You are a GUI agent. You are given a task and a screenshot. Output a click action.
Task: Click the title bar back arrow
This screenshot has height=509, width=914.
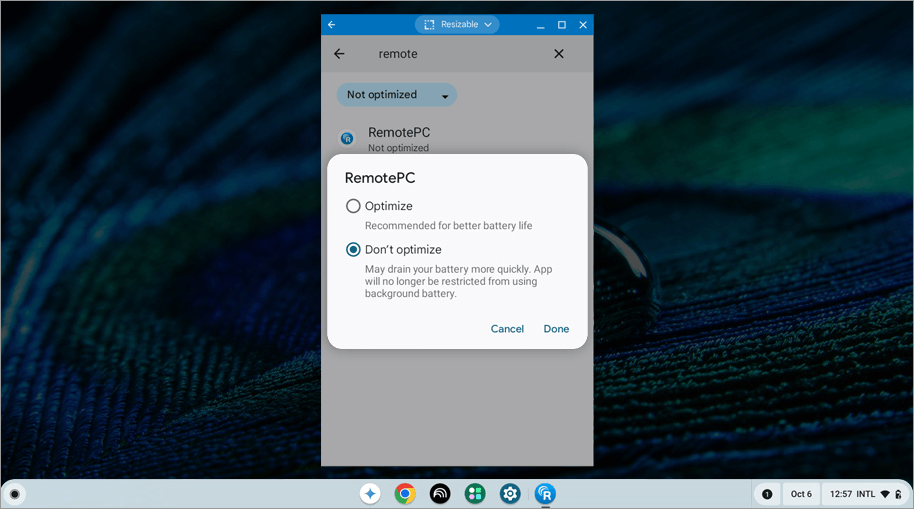(x=332, y=25)
